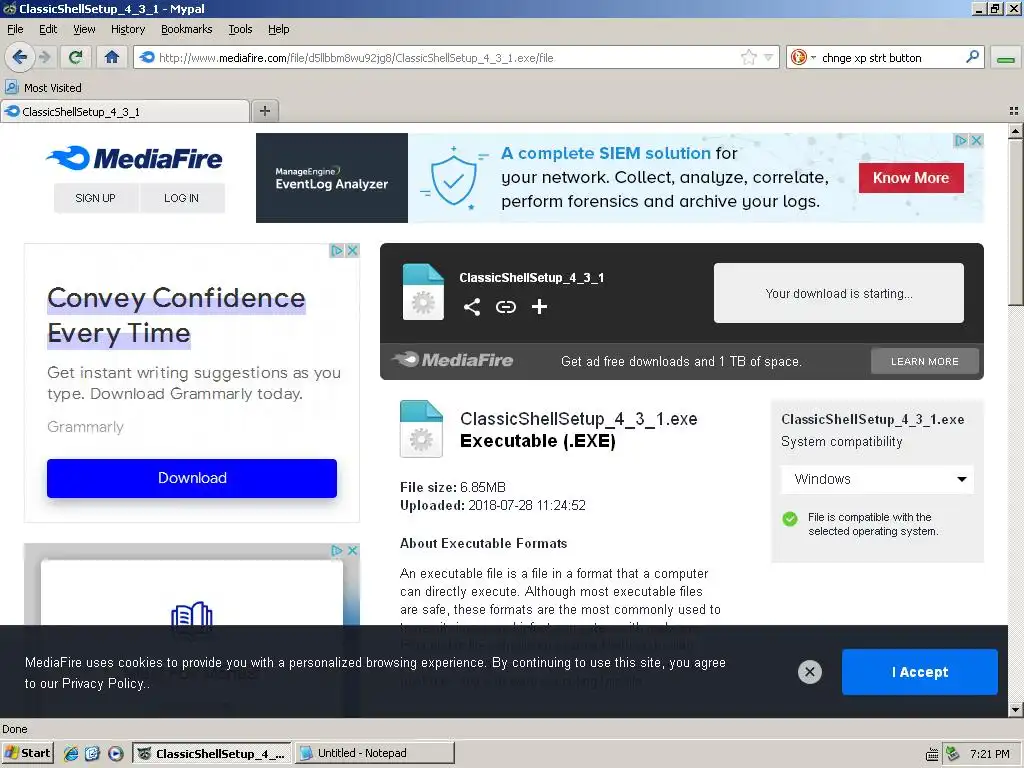Click the 7:21 PM clock

pos(989,754)
